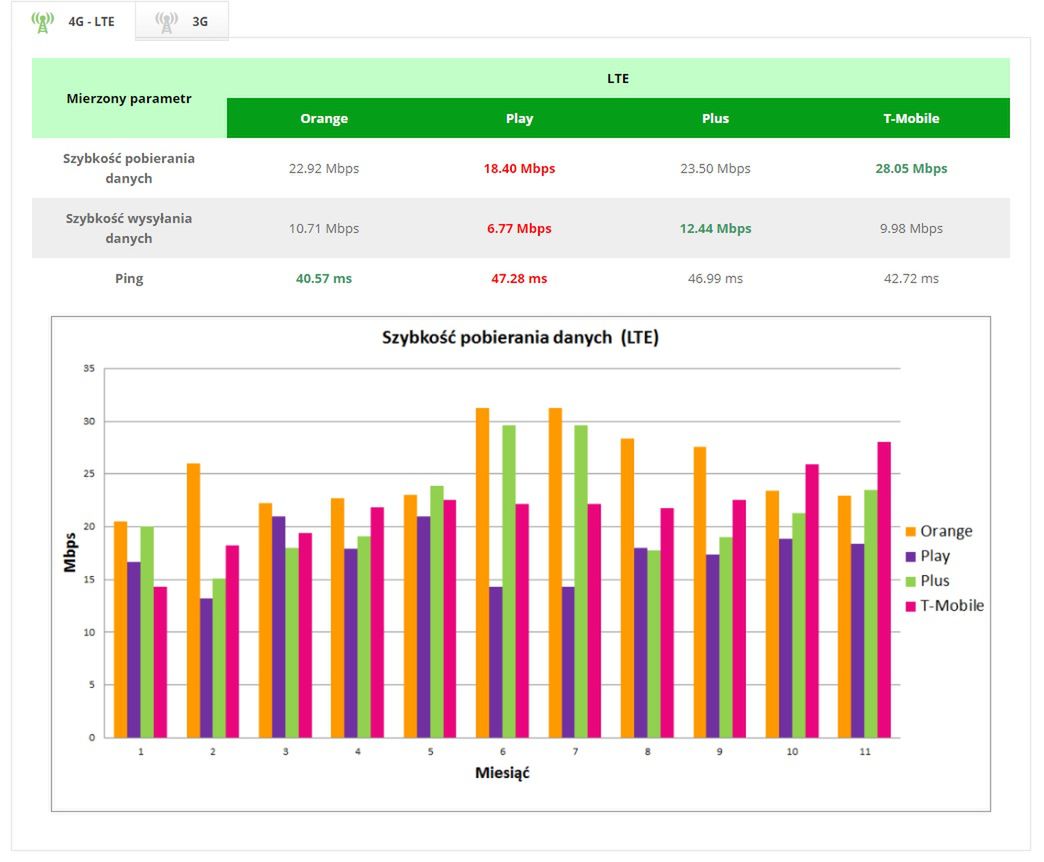Click the orange Orange legend swatch
Image resolution: width=1044 pixels, height=862 pixels.
910,531
